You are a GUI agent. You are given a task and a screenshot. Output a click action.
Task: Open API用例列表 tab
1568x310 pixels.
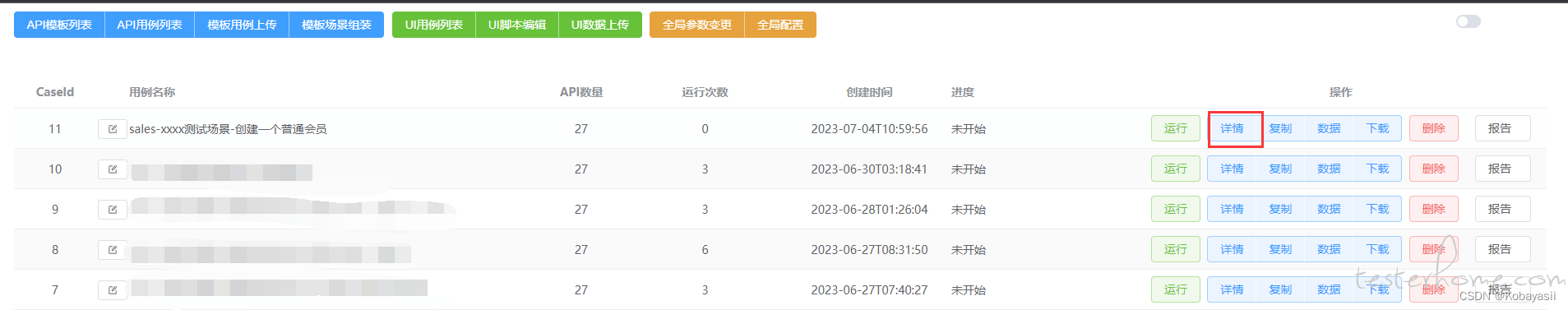[x=150, y=25]
